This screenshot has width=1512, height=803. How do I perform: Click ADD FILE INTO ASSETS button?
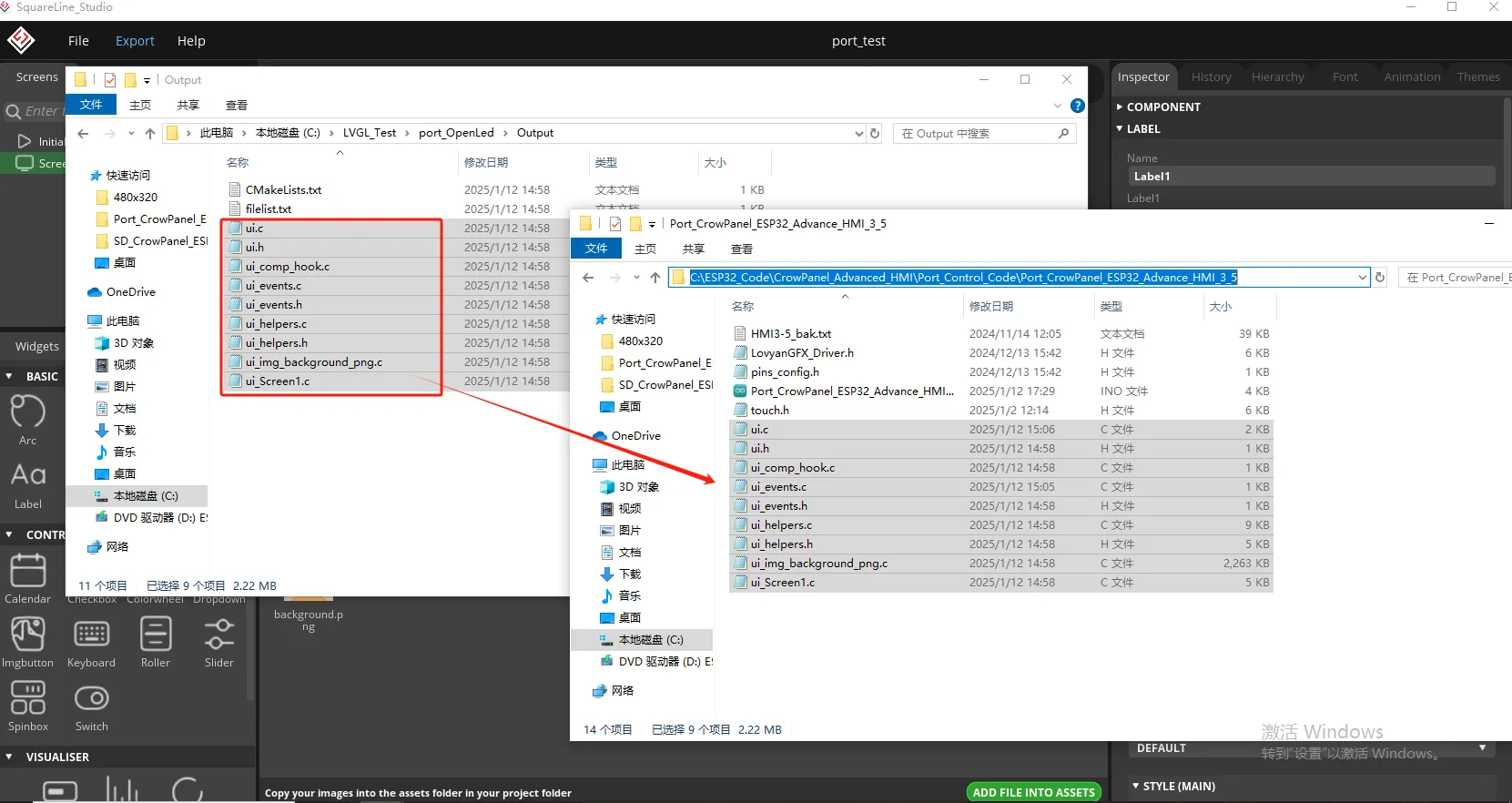coord(1033,792)
